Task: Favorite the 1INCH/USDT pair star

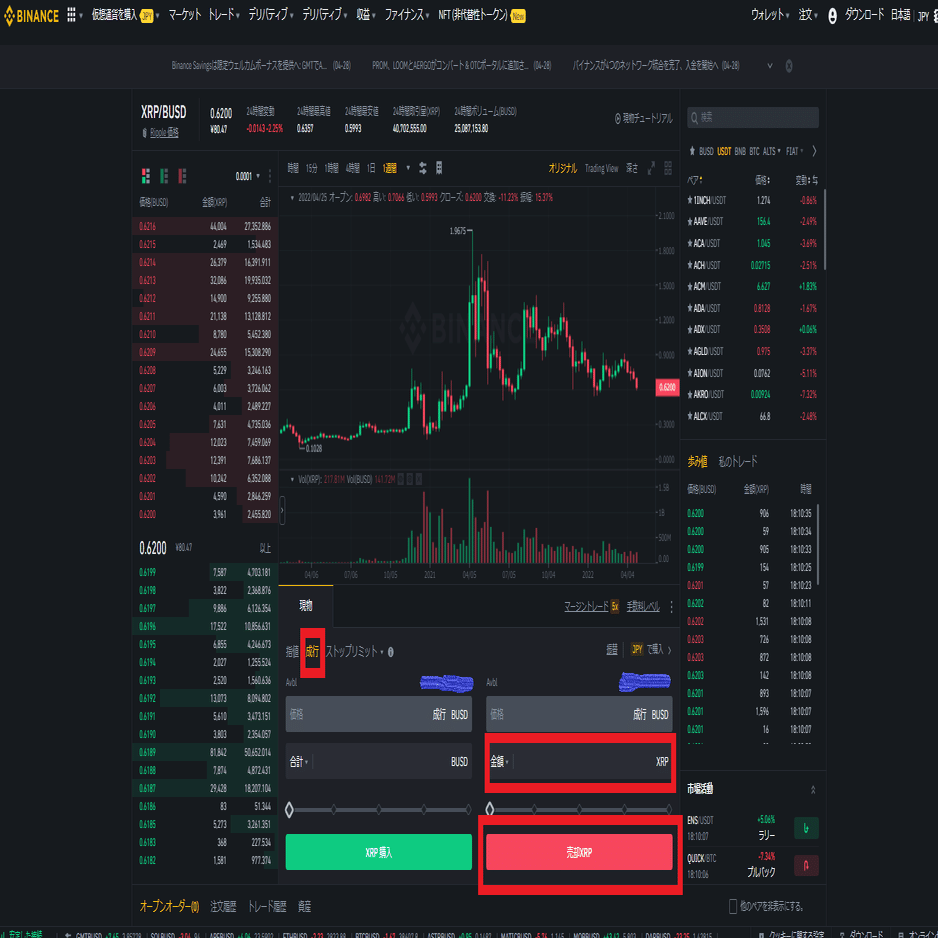Action: (x=690, y=200)
